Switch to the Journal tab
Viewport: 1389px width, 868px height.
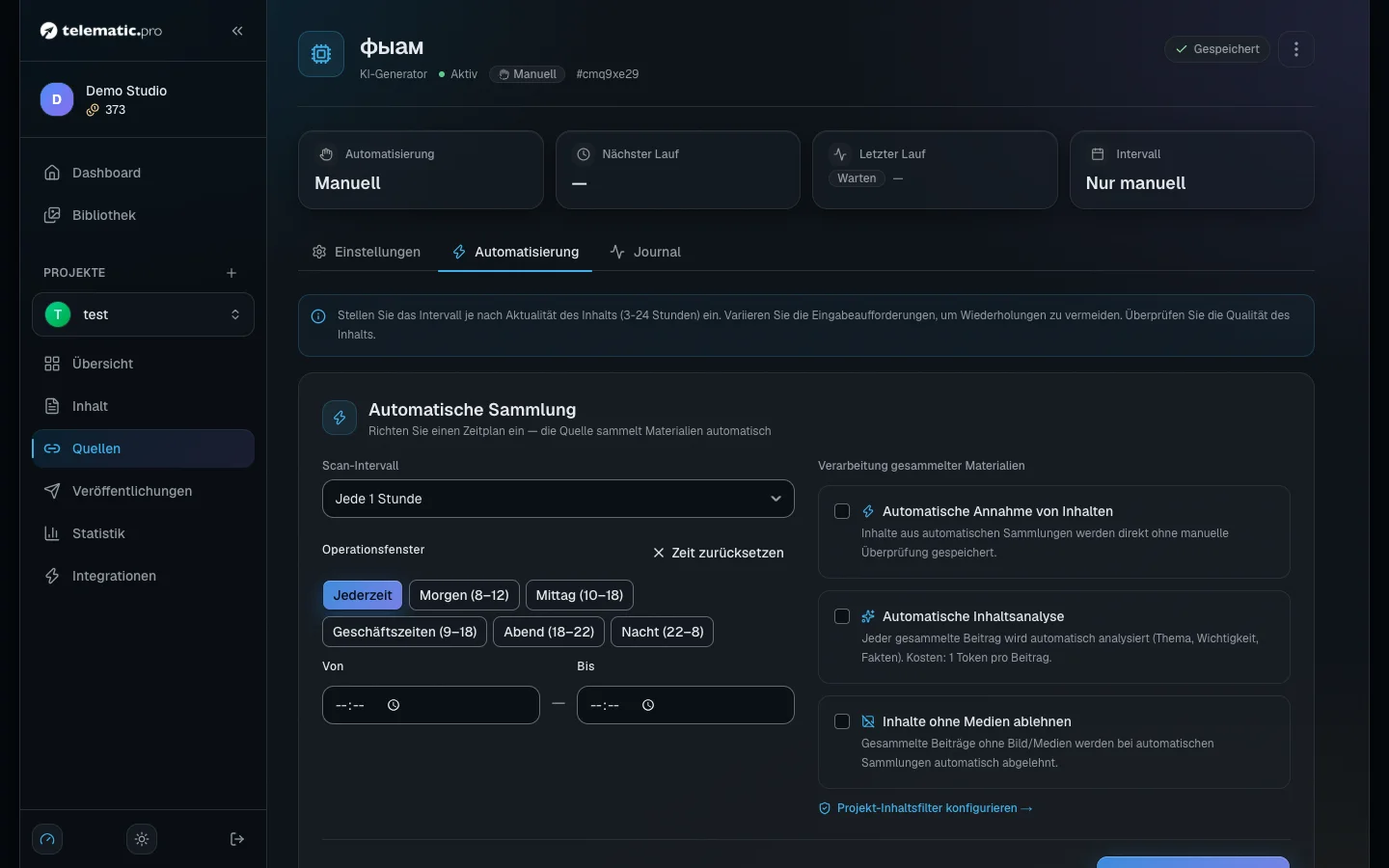(x=645, y=252)
